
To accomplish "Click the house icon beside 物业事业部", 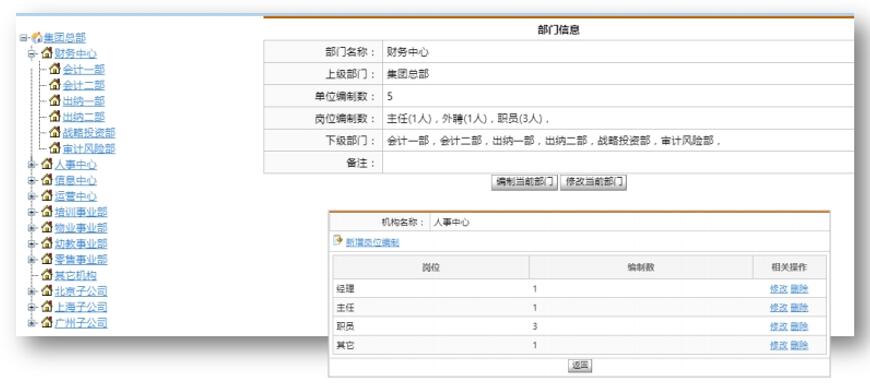I will pos(47,228).
